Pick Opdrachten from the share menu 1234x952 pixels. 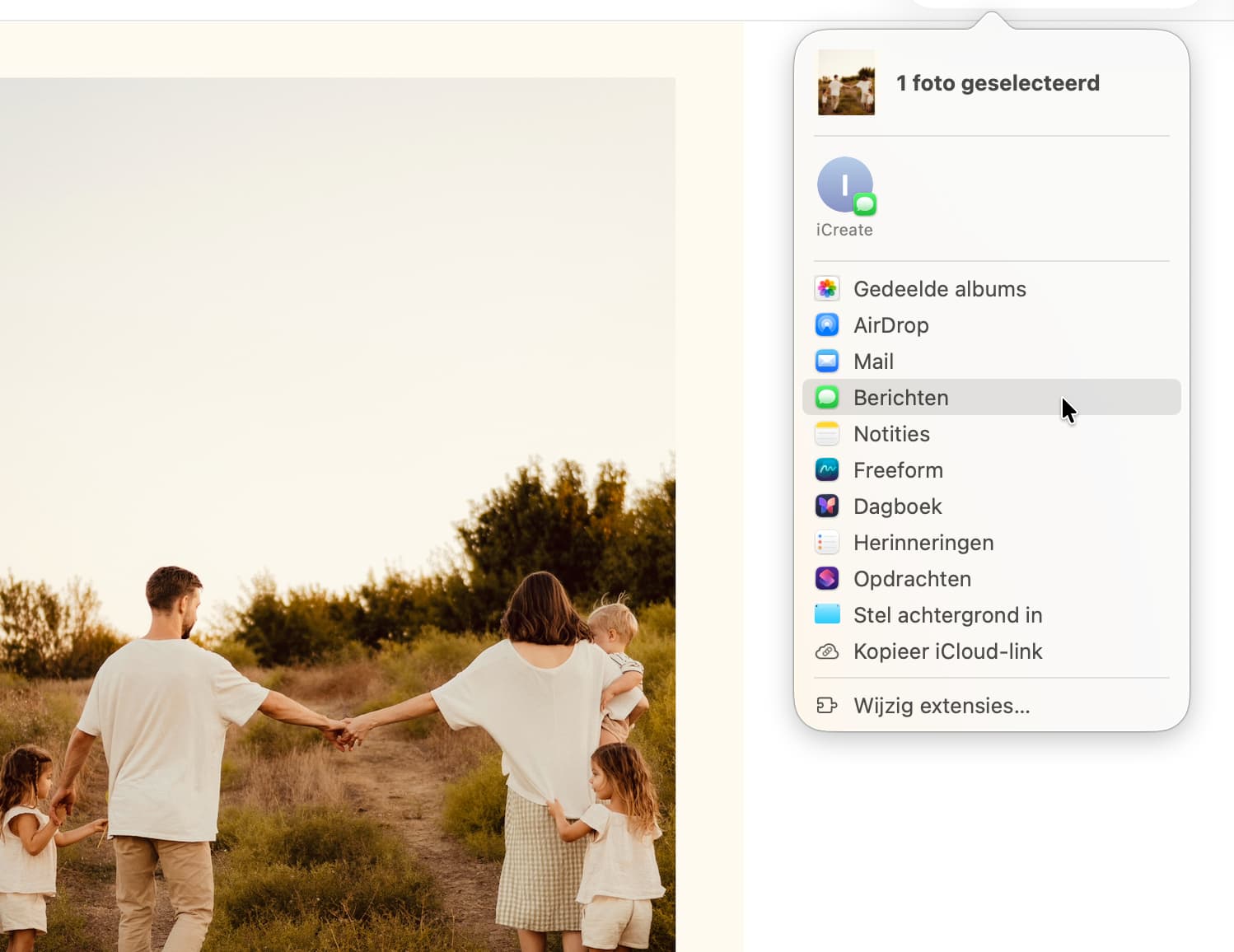[x=992, y=579]
